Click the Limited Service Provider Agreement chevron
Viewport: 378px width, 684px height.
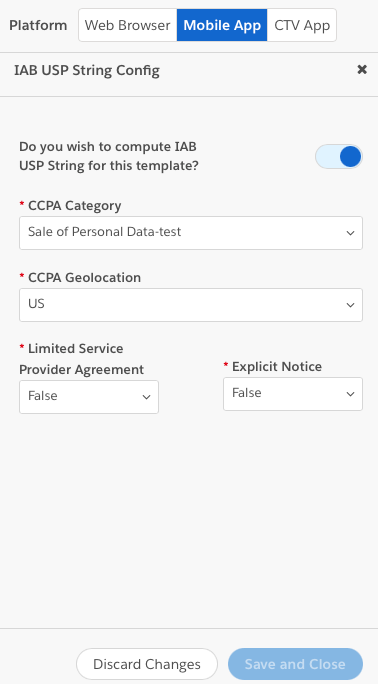tap(146, 397)
